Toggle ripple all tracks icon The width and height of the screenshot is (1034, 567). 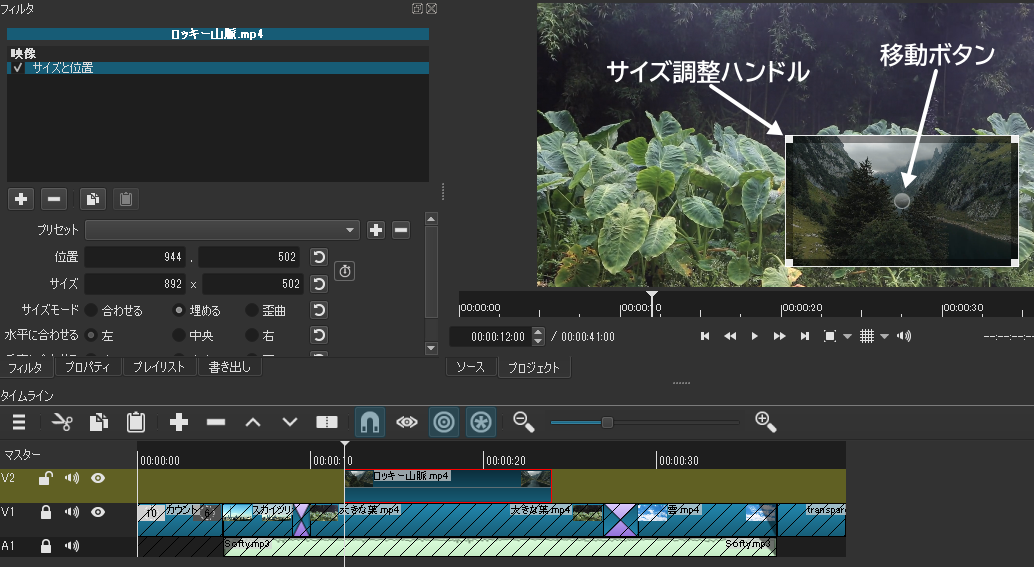[481, 422]
